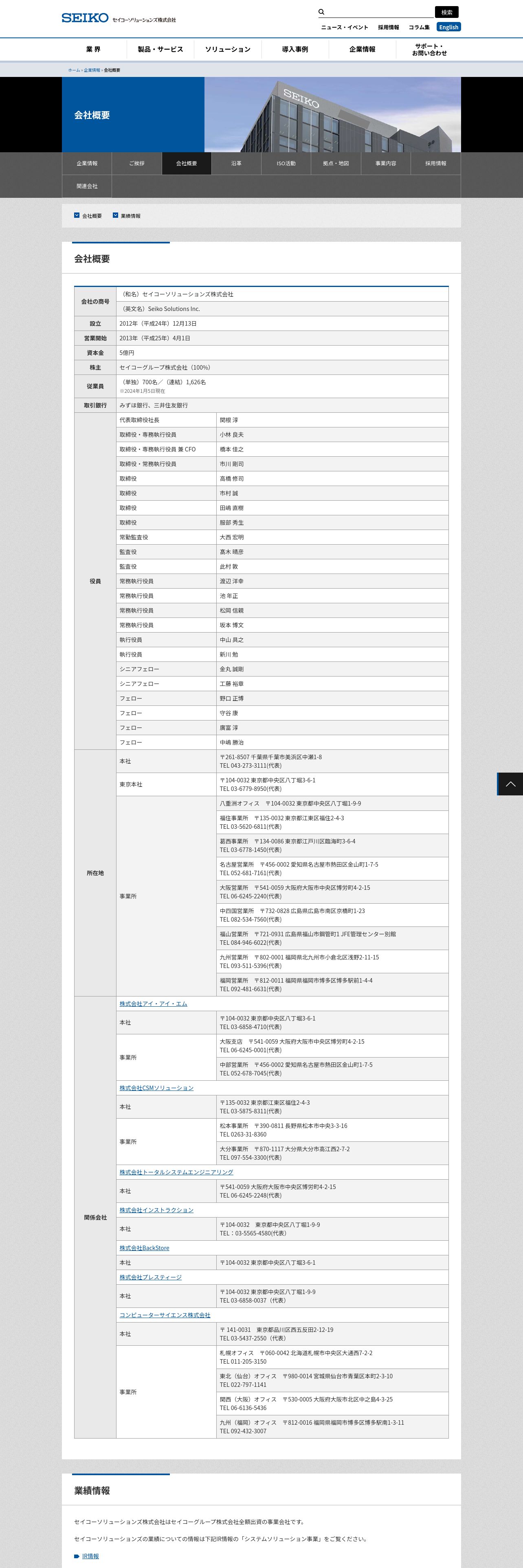This screenshot has height=1568, width=523.
Task: Click the SEIKO building hero image
Action: pyautogui.click(x=332, y=114)
